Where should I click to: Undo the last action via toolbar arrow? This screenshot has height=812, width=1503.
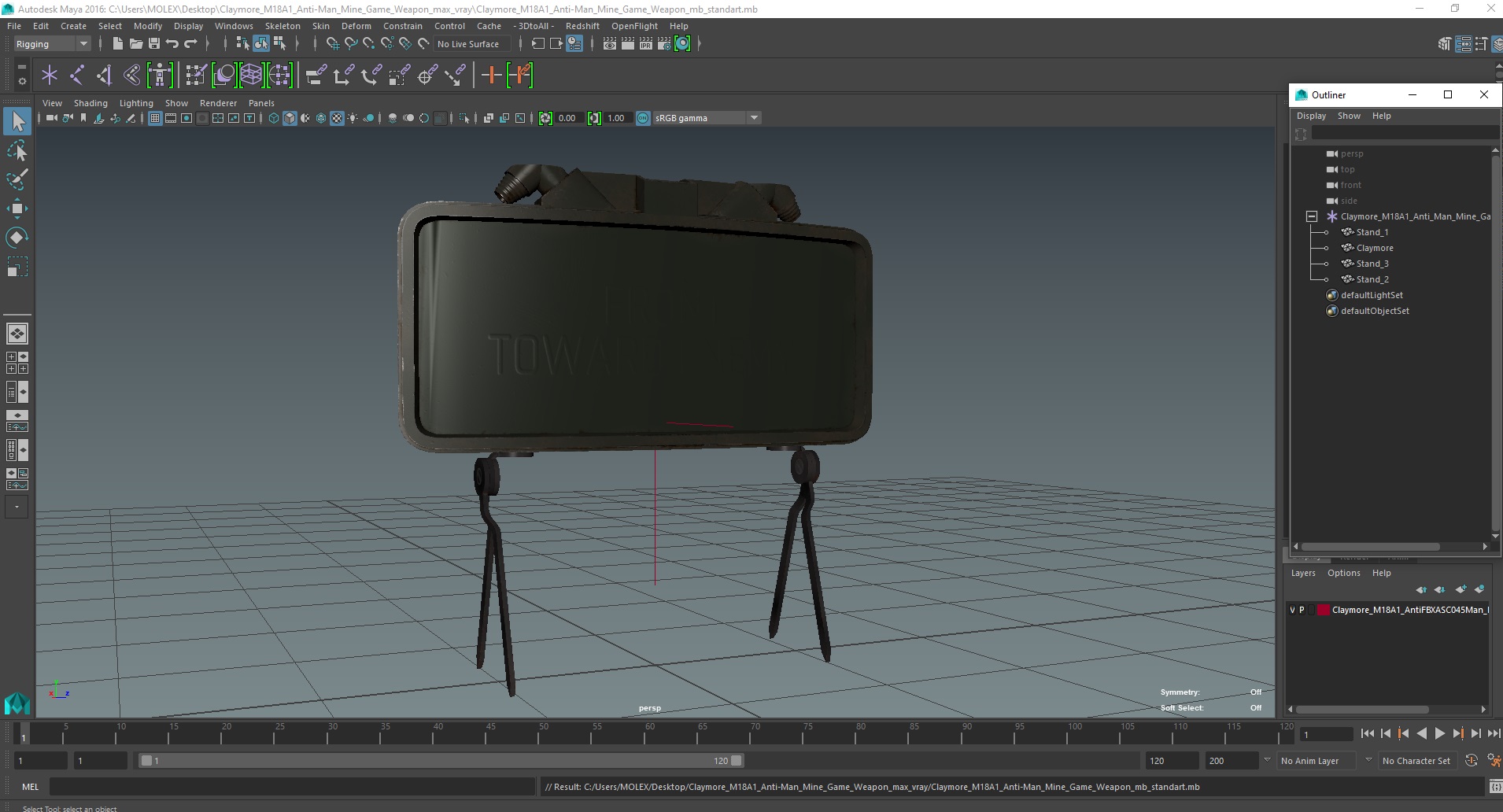coord(172,44)
